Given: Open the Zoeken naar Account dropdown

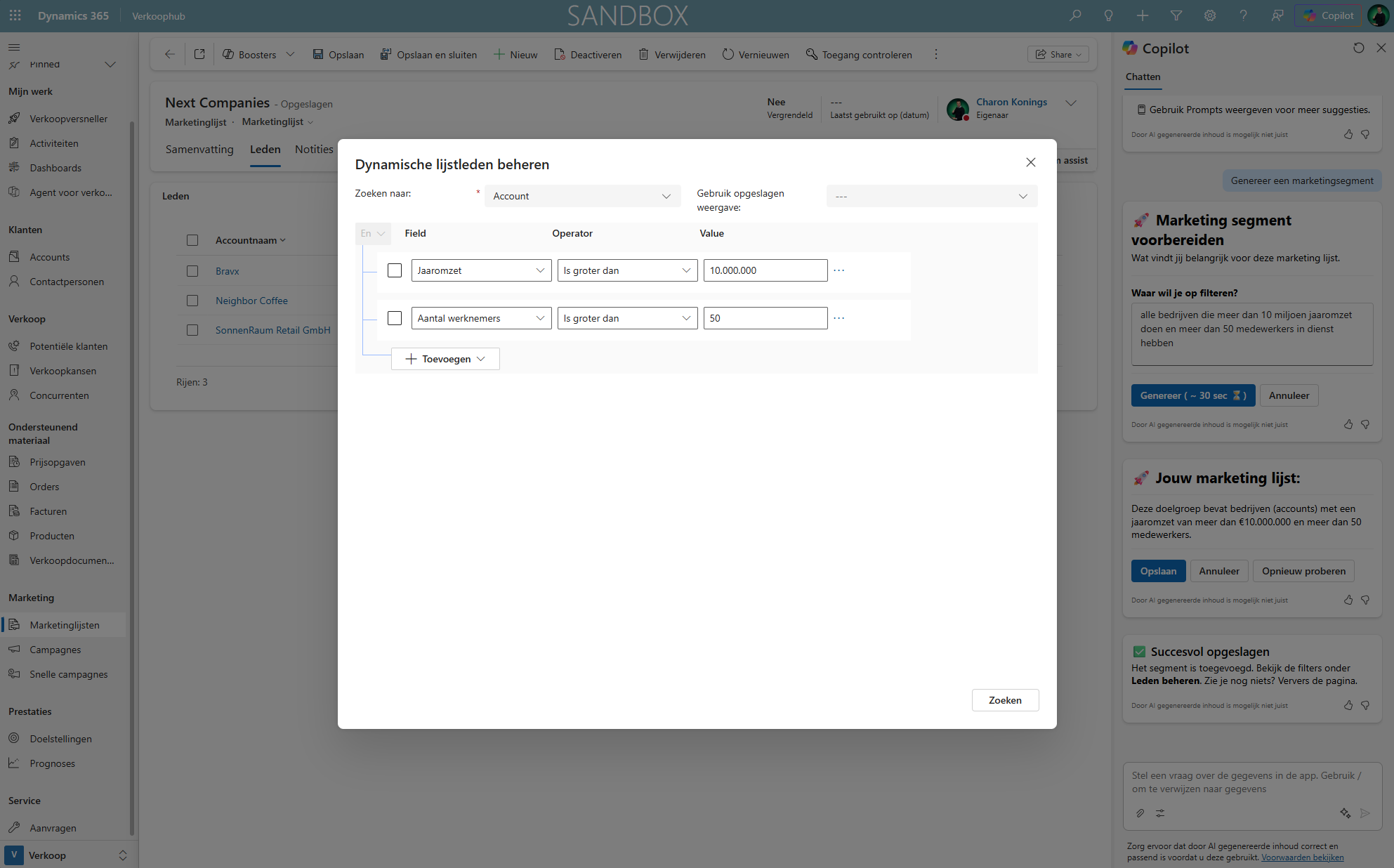Looking at the screenshot, I should (x=582, y=196).
